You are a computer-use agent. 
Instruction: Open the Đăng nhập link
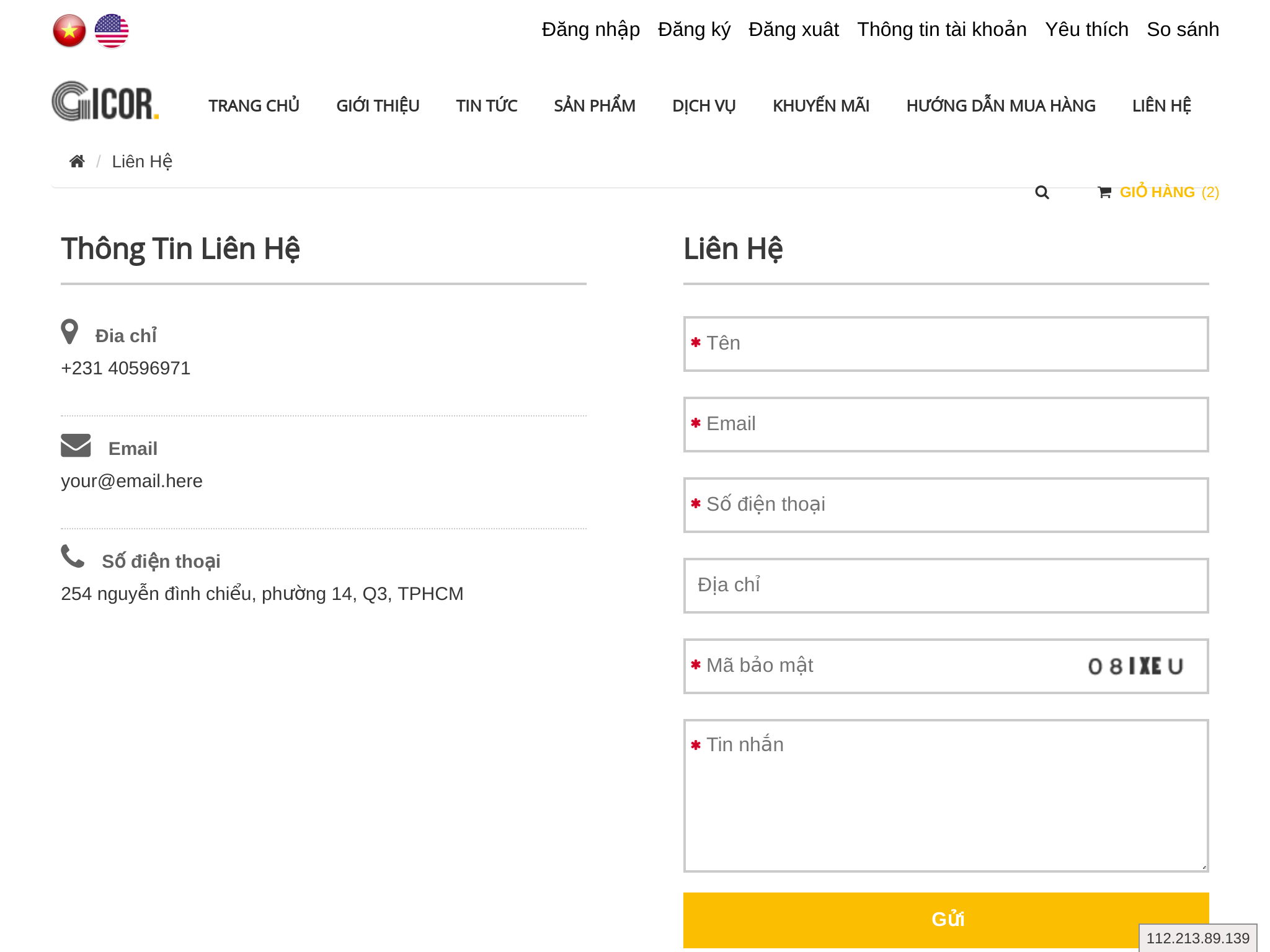(590, 29)
